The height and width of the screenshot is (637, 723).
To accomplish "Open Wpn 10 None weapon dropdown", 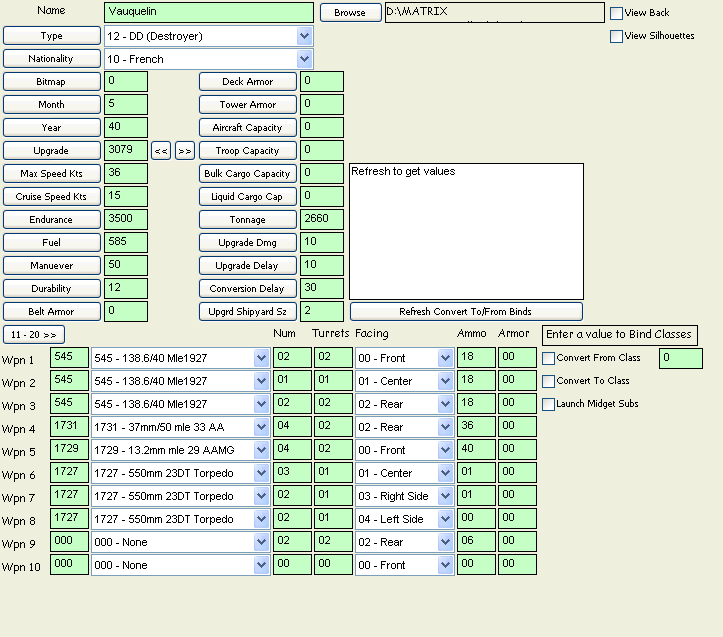I will tap(261, 566).
